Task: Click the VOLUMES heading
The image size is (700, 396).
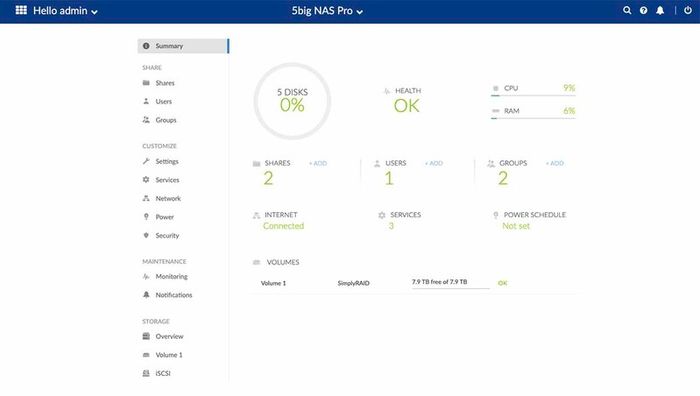Action: click(x=283, y=263)
